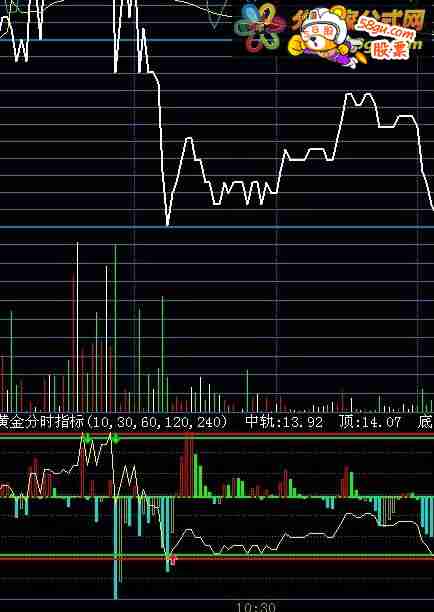Click the red 股票 label in the logo

[391, 50]
